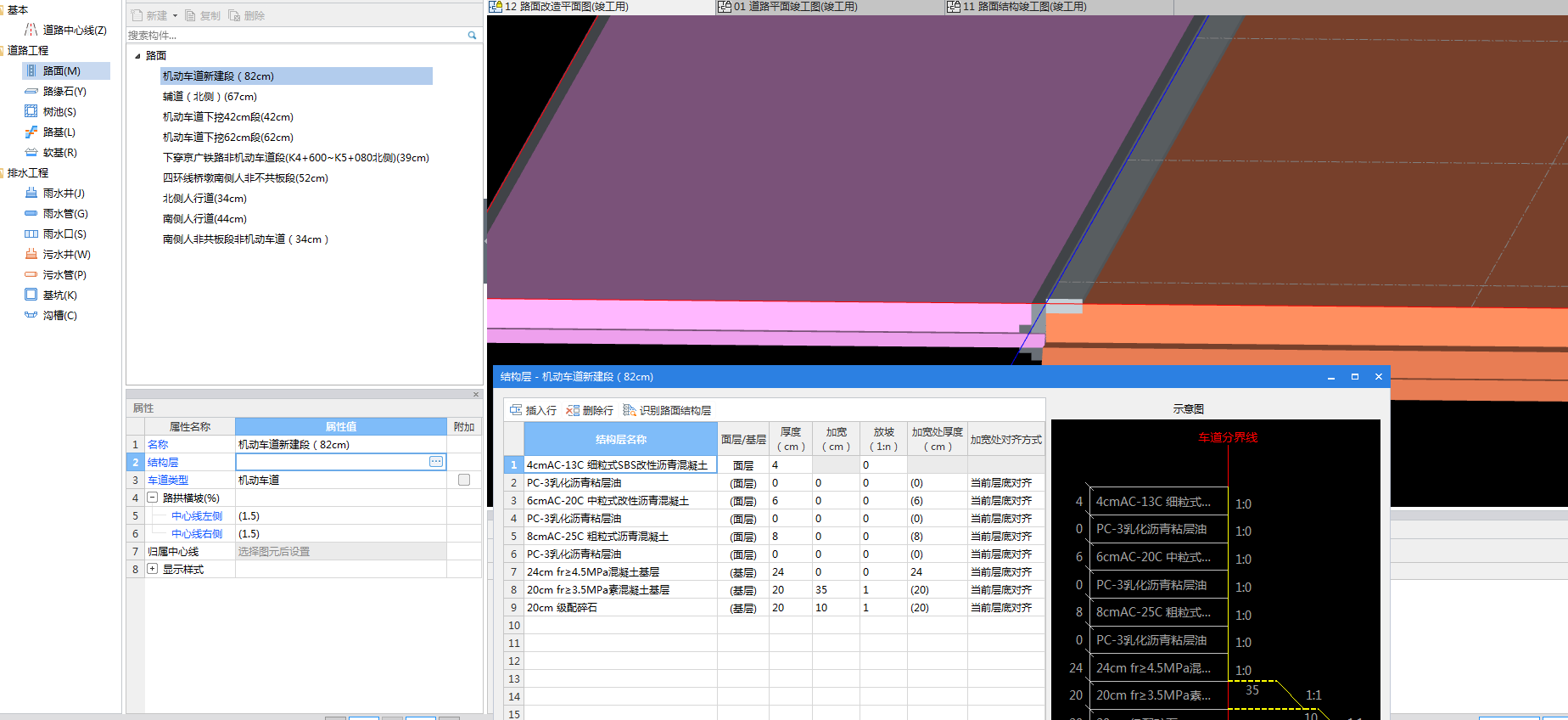Click 删除 delete component button

[247, 15]
